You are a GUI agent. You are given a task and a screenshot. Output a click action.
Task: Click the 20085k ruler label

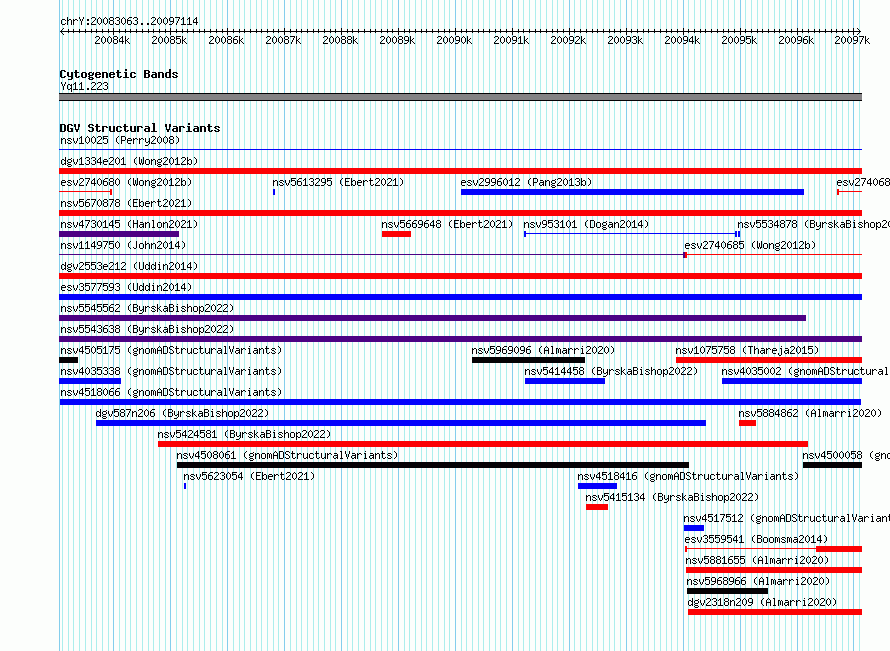(169, 40)
